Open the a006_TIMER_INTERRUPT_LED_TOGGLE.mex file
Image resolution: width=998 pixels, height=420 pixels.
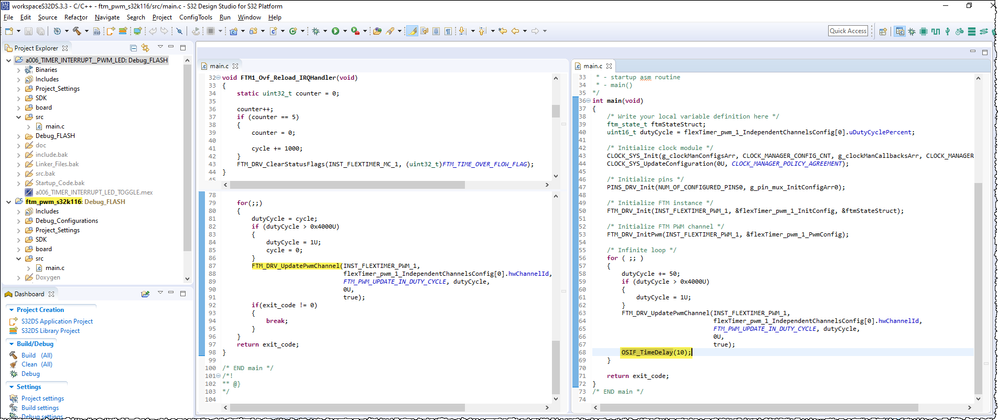tap(94, 190)
